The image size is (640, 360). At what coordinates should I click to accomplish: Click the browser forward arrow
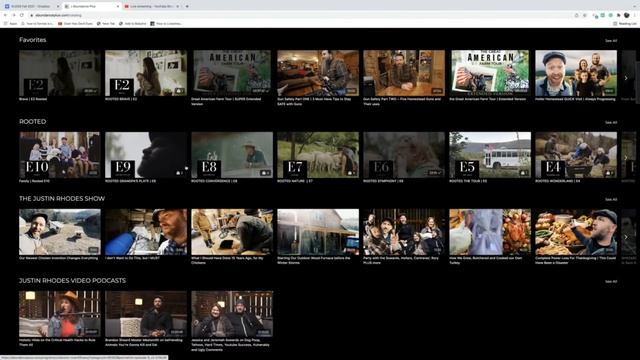(x=13, y=15)
